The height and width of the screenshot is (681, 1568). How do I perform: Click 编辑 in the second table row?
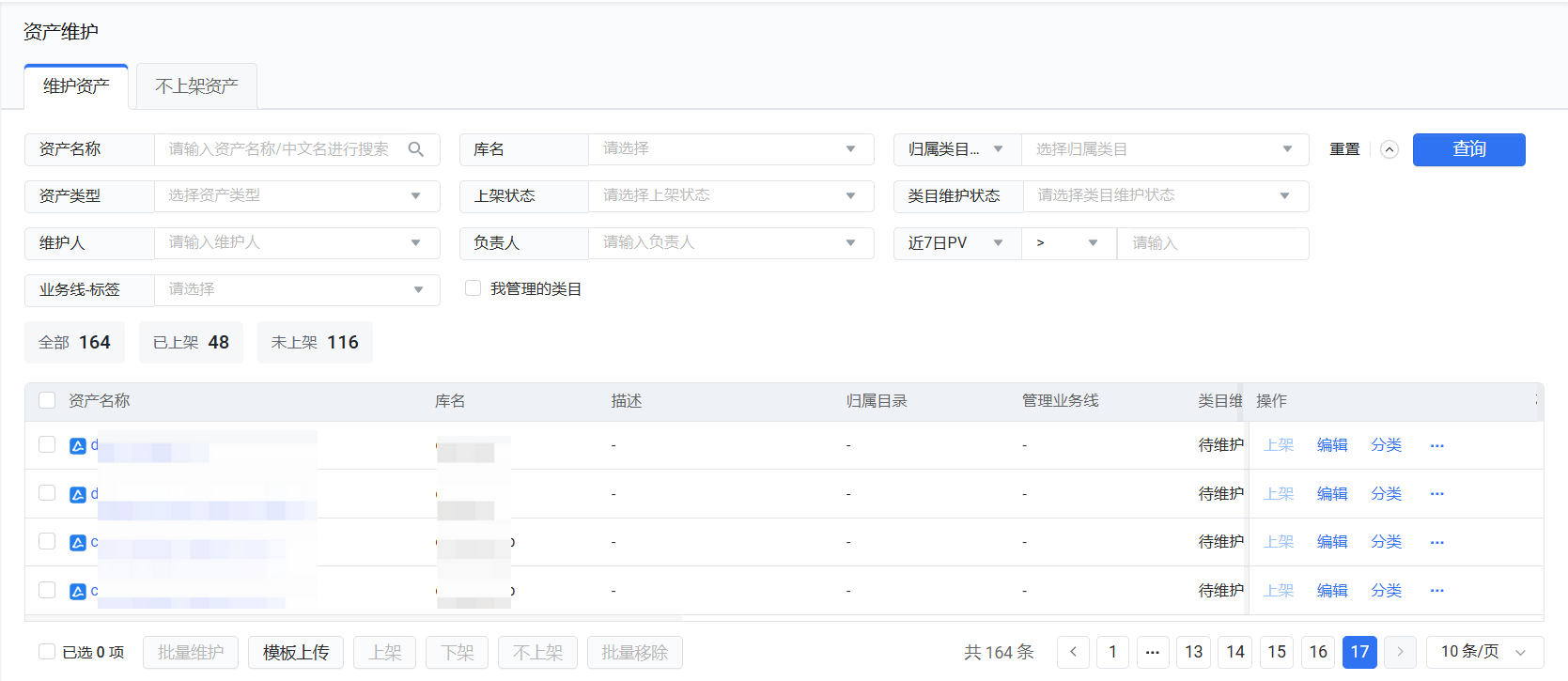coord(1332,494)
